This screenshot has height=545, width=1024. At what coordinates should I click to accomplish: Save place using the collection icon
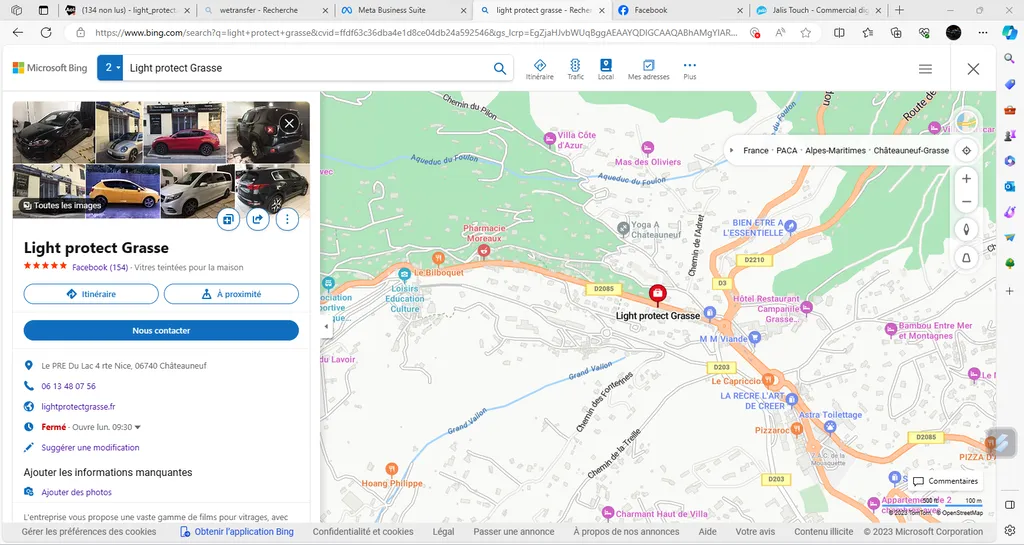pos(229,220)
